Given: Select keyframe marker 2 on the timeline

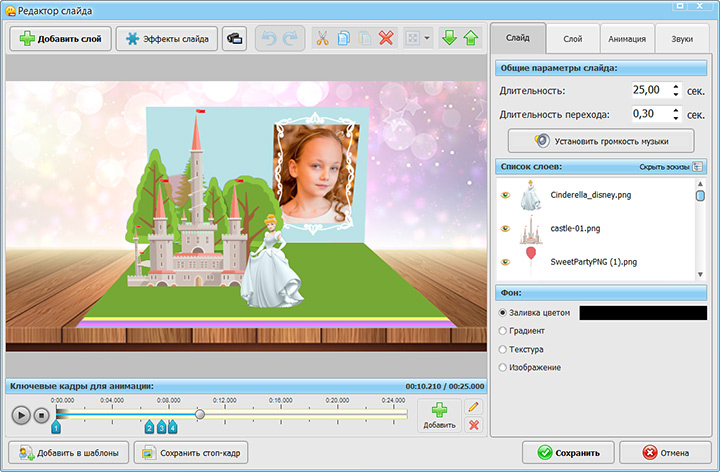Looking at the screenshot, I should [x=149, y=427].
